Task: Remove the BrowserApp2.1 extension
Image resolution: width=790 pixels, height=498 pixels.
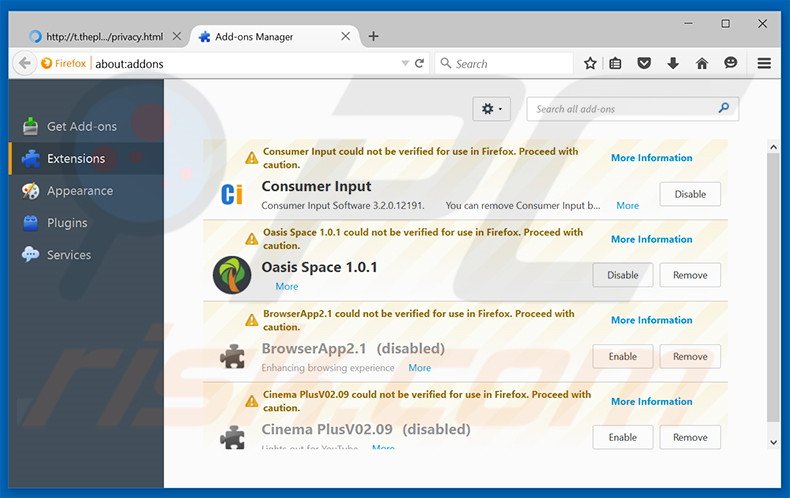Action: (x=690, y=356)
